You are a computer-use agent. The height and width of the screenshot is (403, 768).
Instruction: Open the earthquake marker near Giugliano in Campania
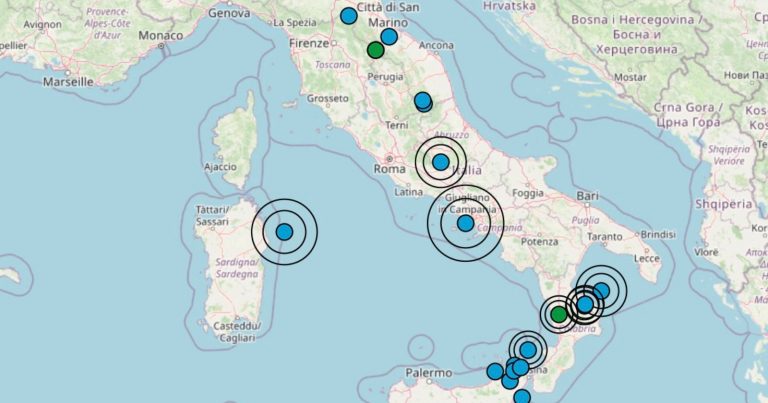point(465,223)
